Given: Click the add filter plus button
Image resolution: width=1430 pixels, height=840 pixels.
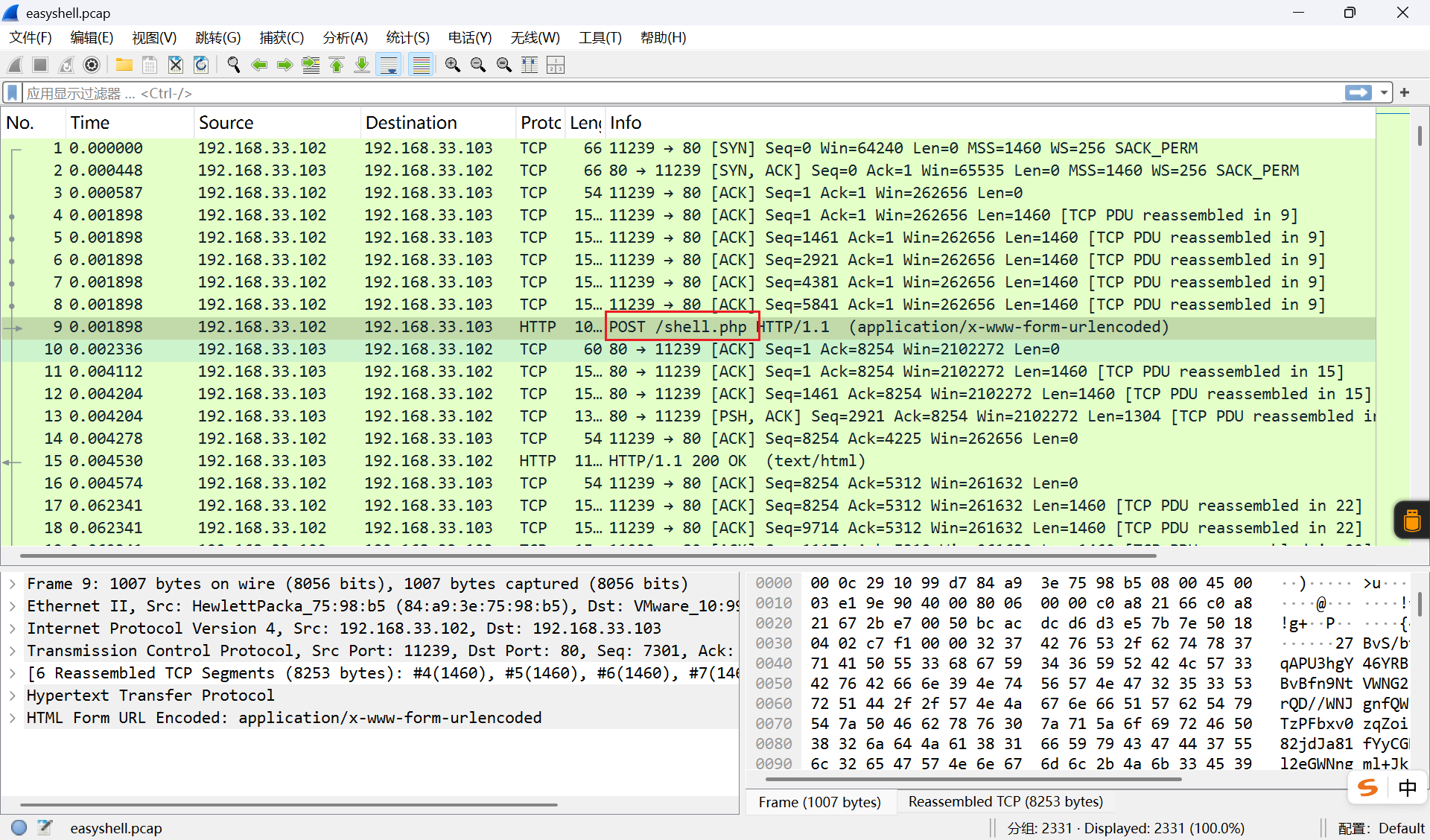Looking at the screenshot, I should pos(1405,93).
